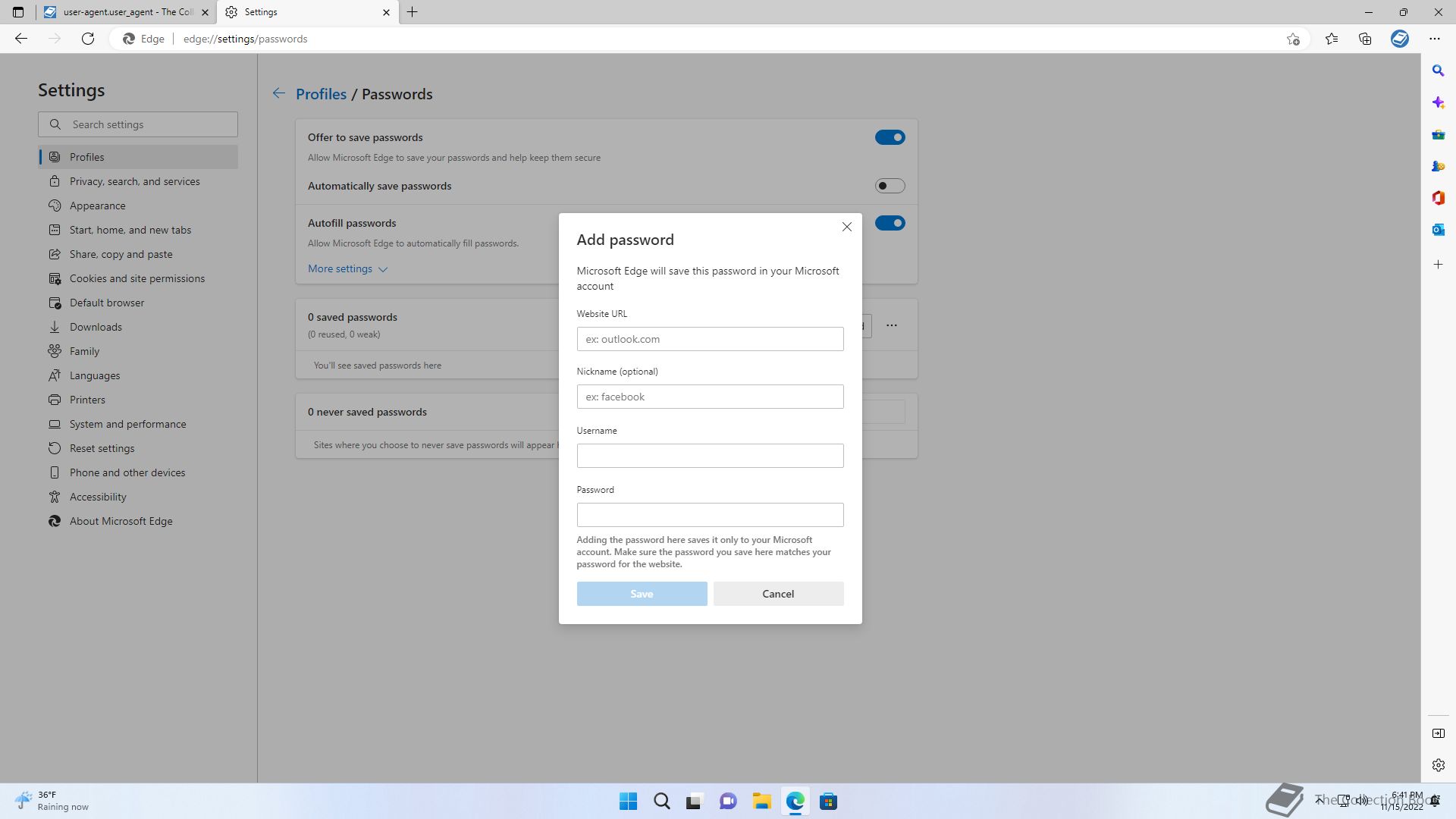Image resolution: width=1456 pixels, height=819 pixels.
Task: Open Microsoft Store from taskbar
Action: click(x=829, y=802)
